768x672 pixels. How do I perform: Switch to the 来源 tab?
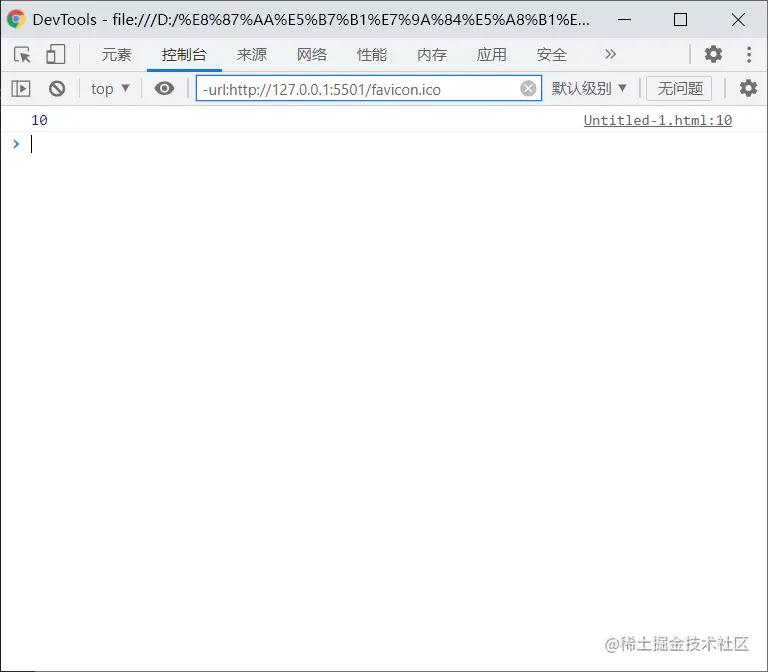click(x=252, y=54)
